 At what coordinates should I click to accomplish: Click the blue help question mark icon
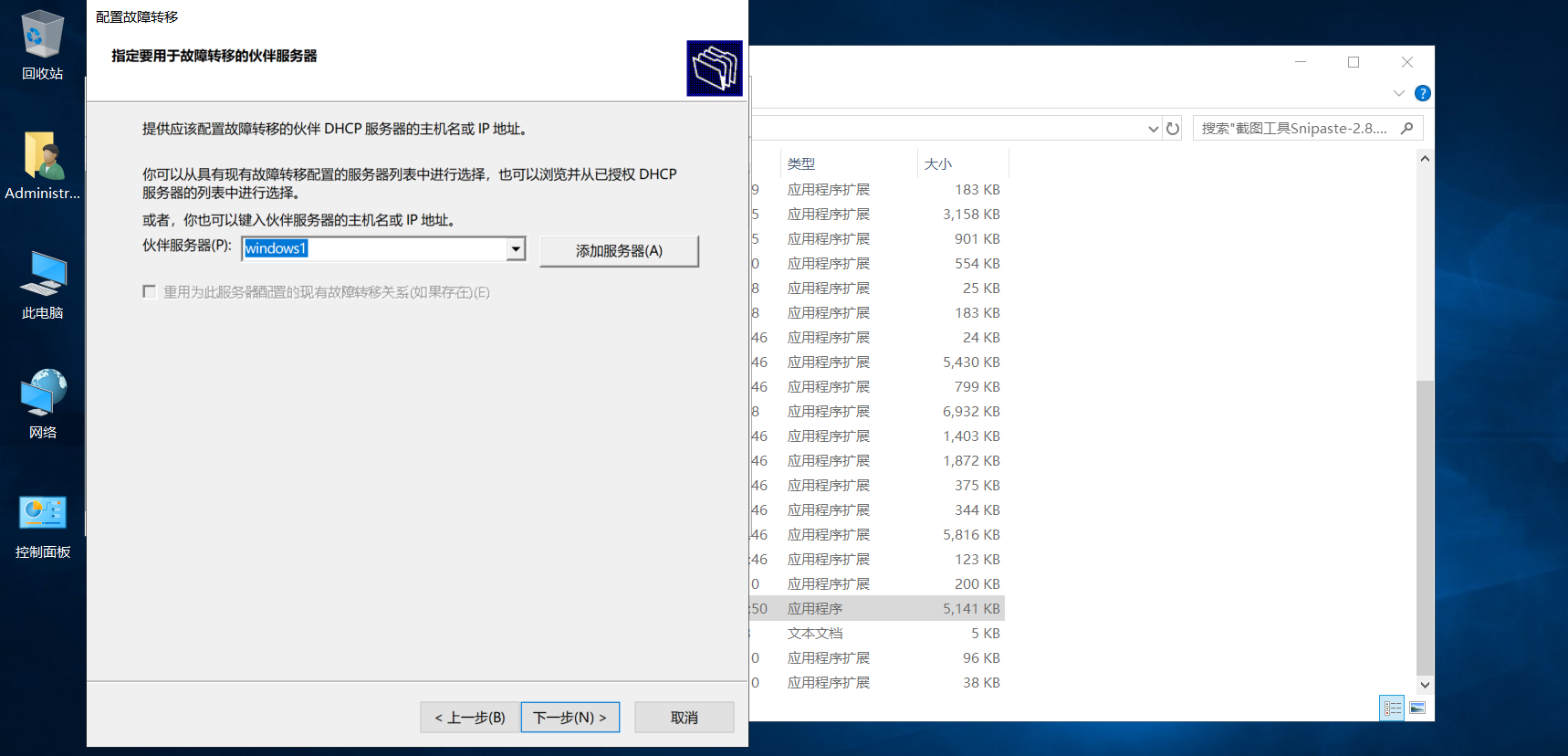coord(1422,93)
